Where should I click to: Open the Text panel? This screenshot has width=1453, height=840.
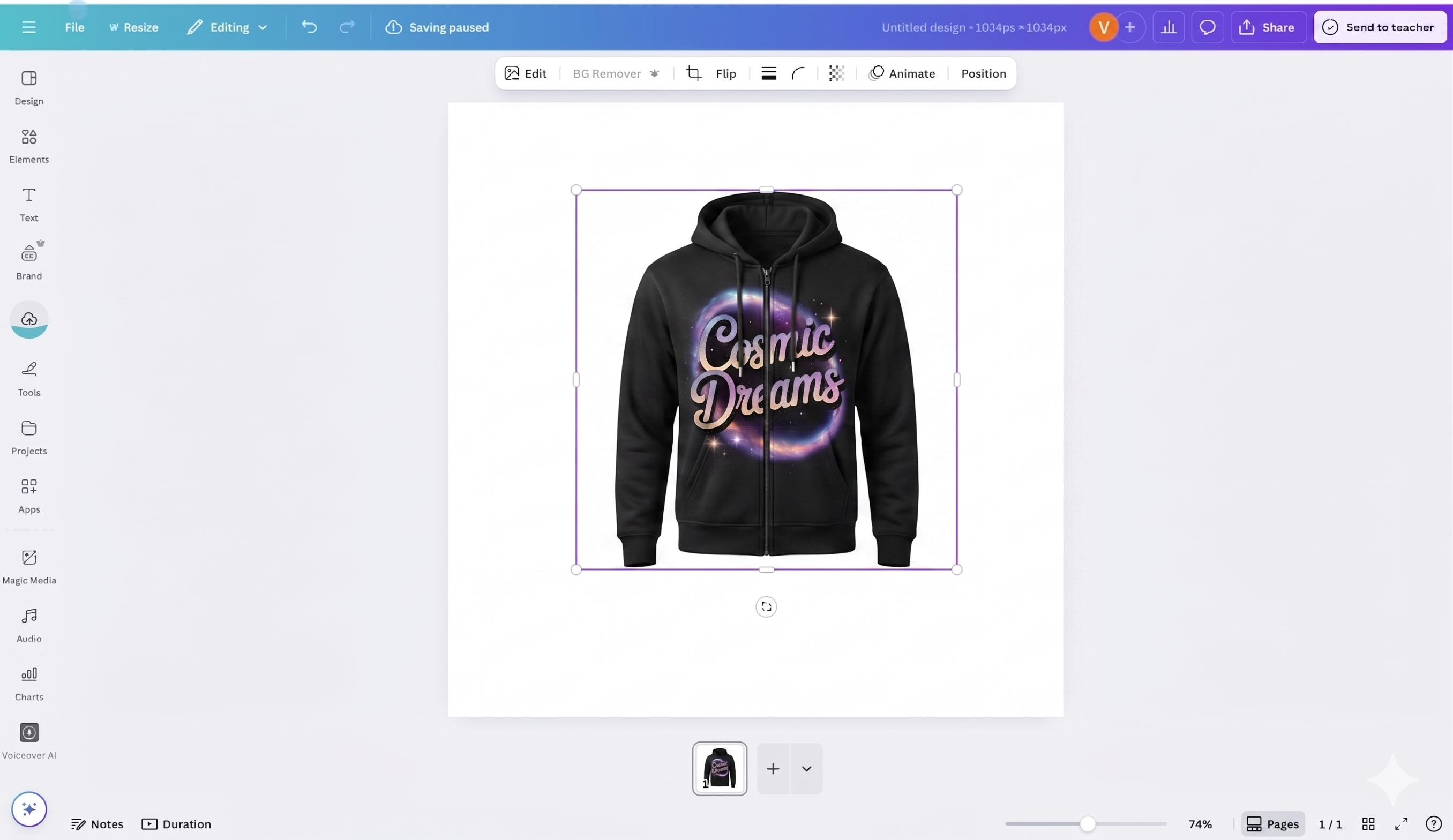tap(29, 205)
